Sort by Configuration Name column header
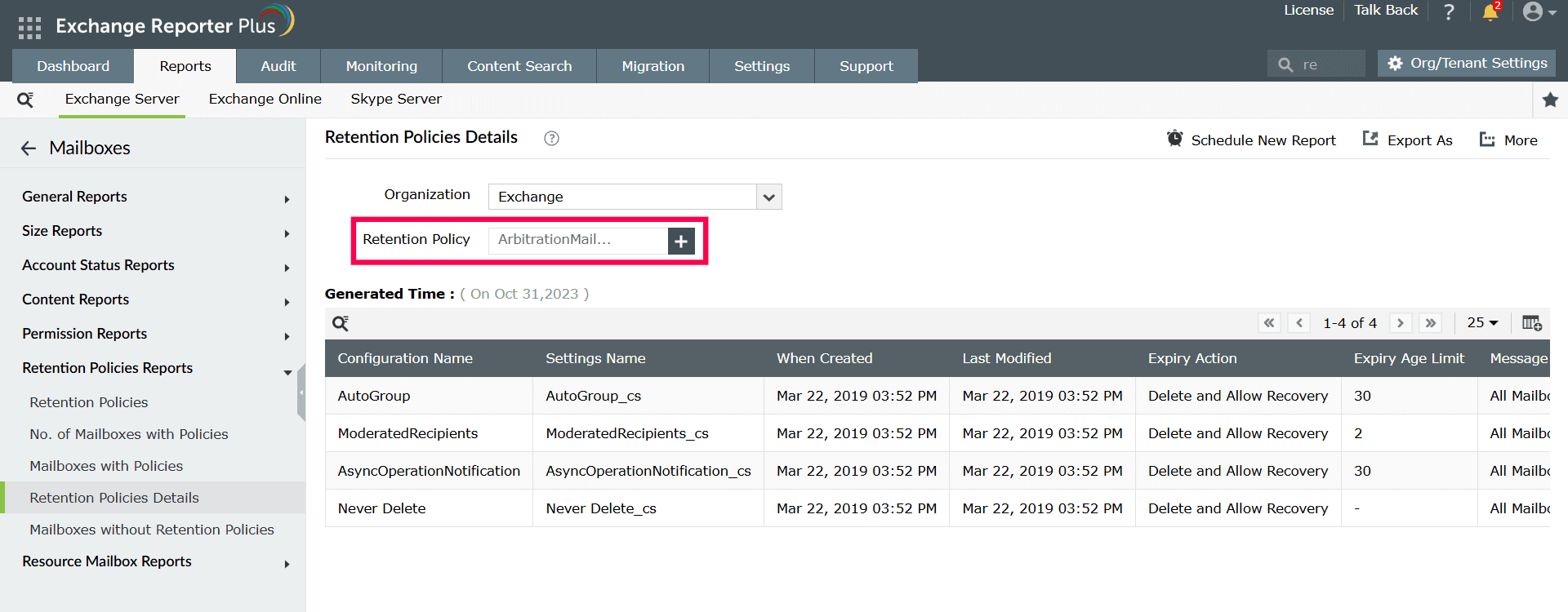This screenshot has height=612, width=1568. pos(405,358)
